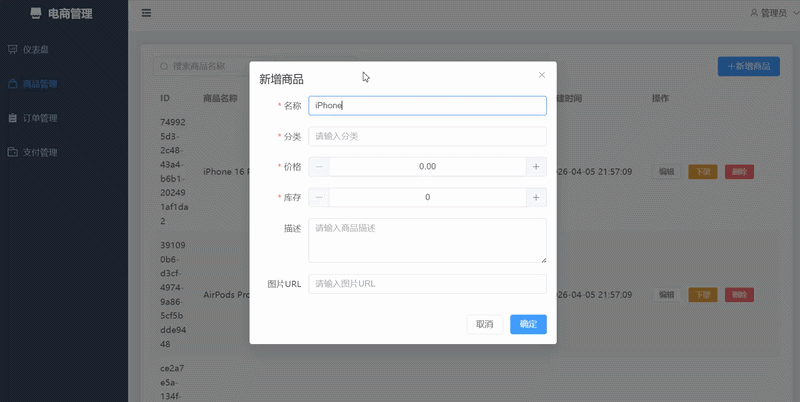The height and width of the screenshot is (402, 800).
Task: Click the hamburger menu collapse icon
Action: click(x=146, y=14)
